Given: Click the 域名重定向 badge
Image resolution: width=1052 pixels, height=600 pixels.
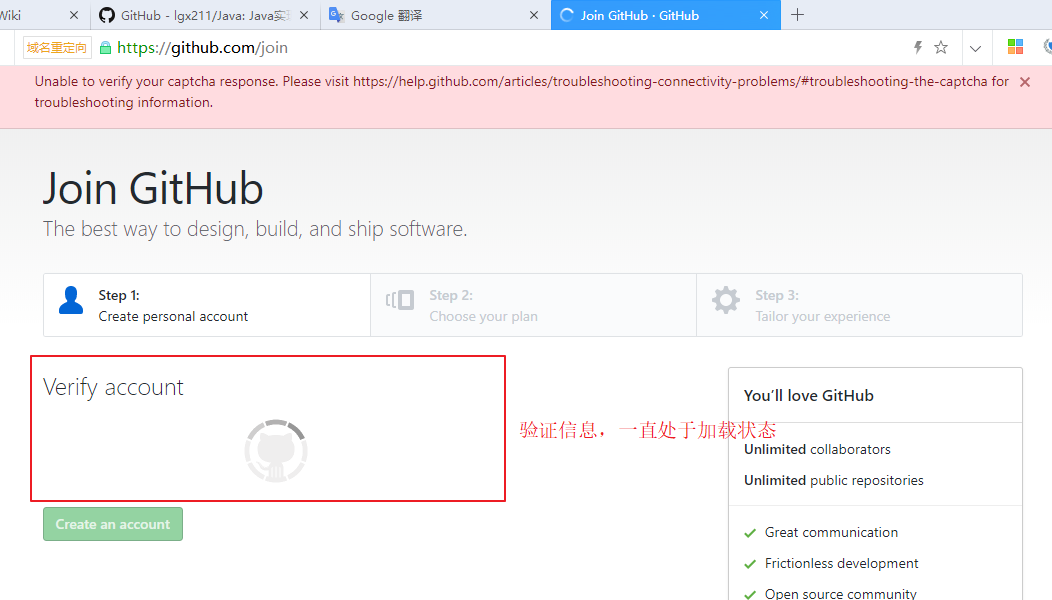Looking at the screenshot, I should (x=57, y=48).
